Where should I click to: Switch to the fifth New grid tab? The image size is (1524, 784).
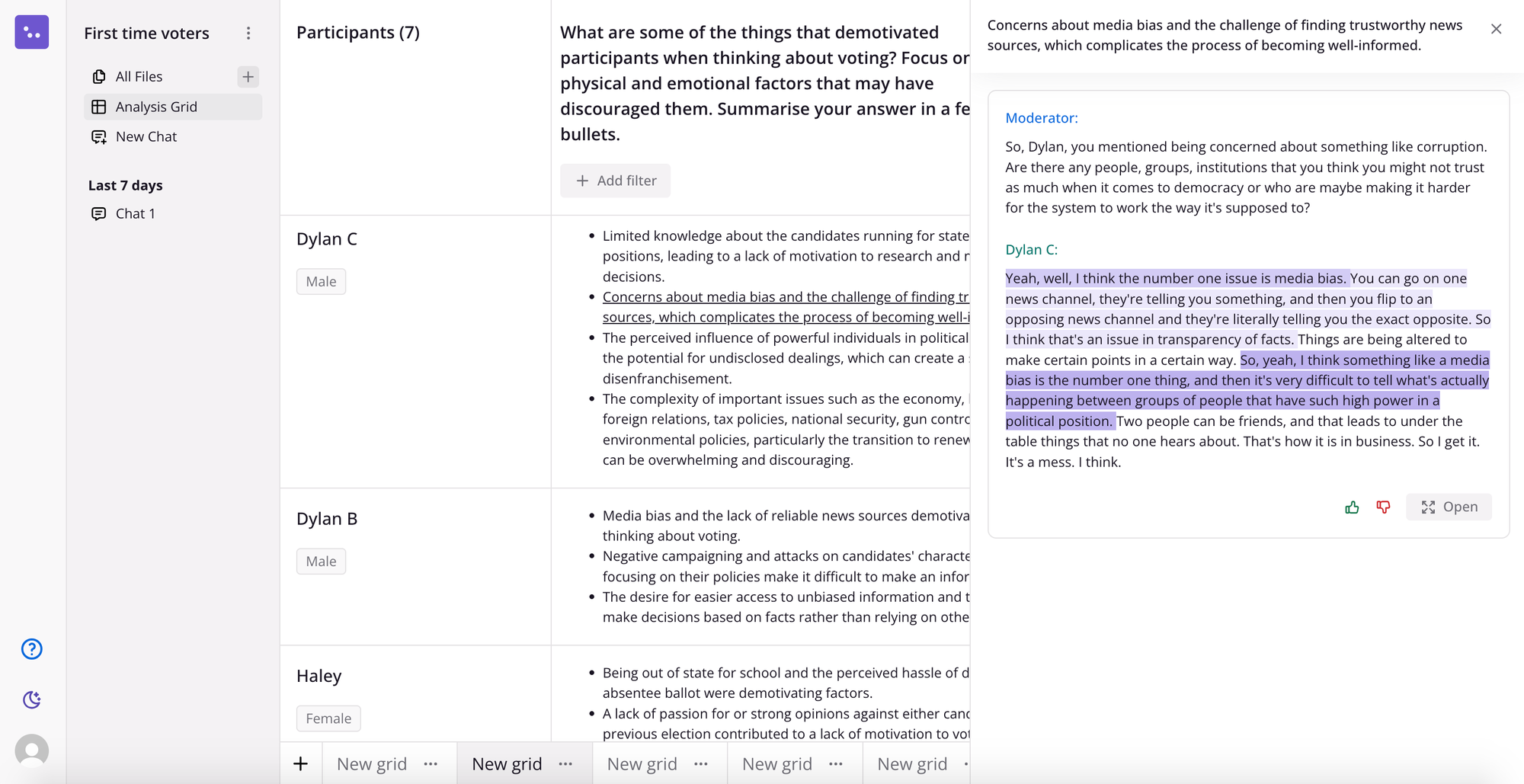point(912,763)
